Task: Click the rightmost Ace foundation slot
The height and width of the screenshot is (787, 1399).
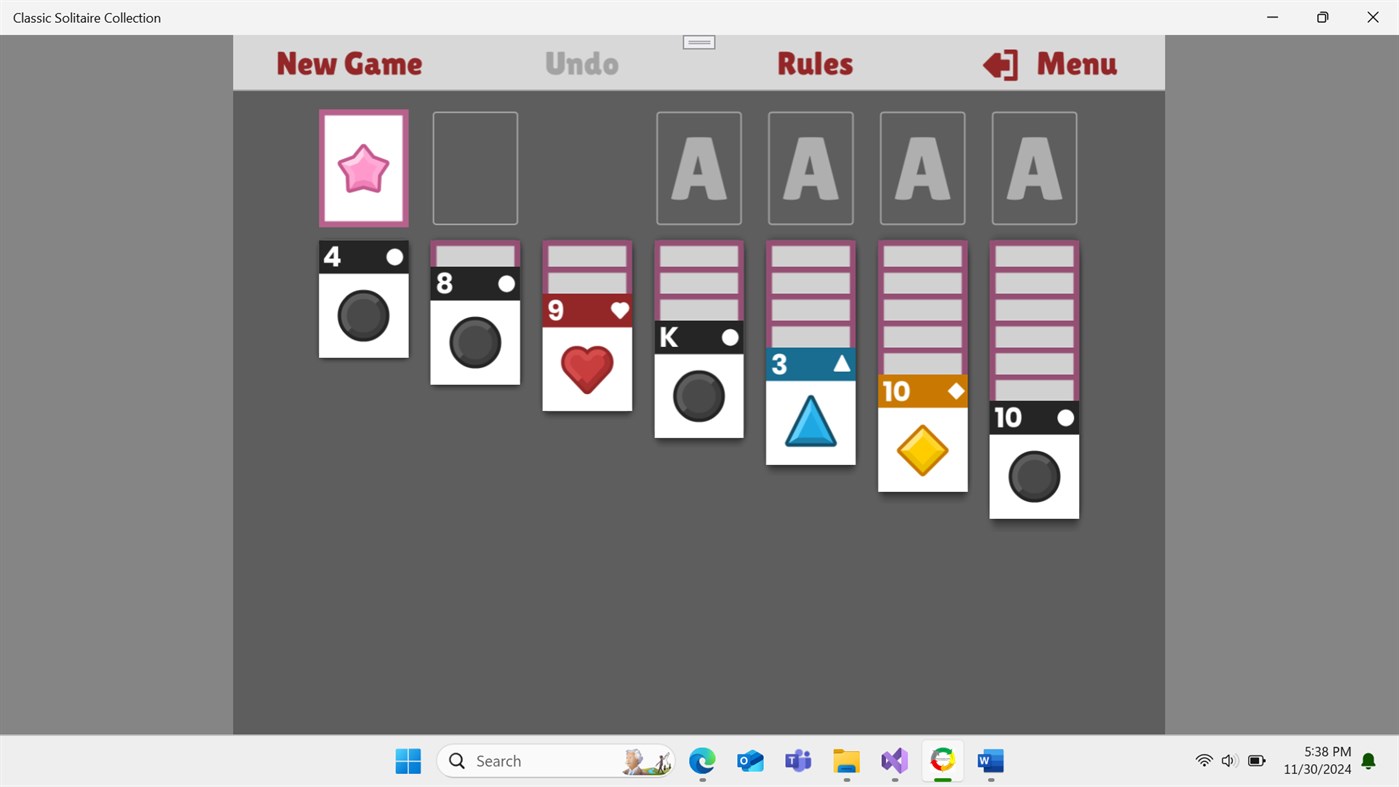Action: [1033, 167]
